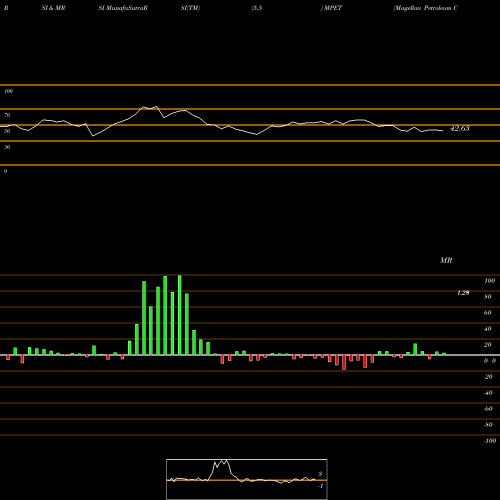Click the SI & MR header label

pyautogui.click(x=53, y=8)
